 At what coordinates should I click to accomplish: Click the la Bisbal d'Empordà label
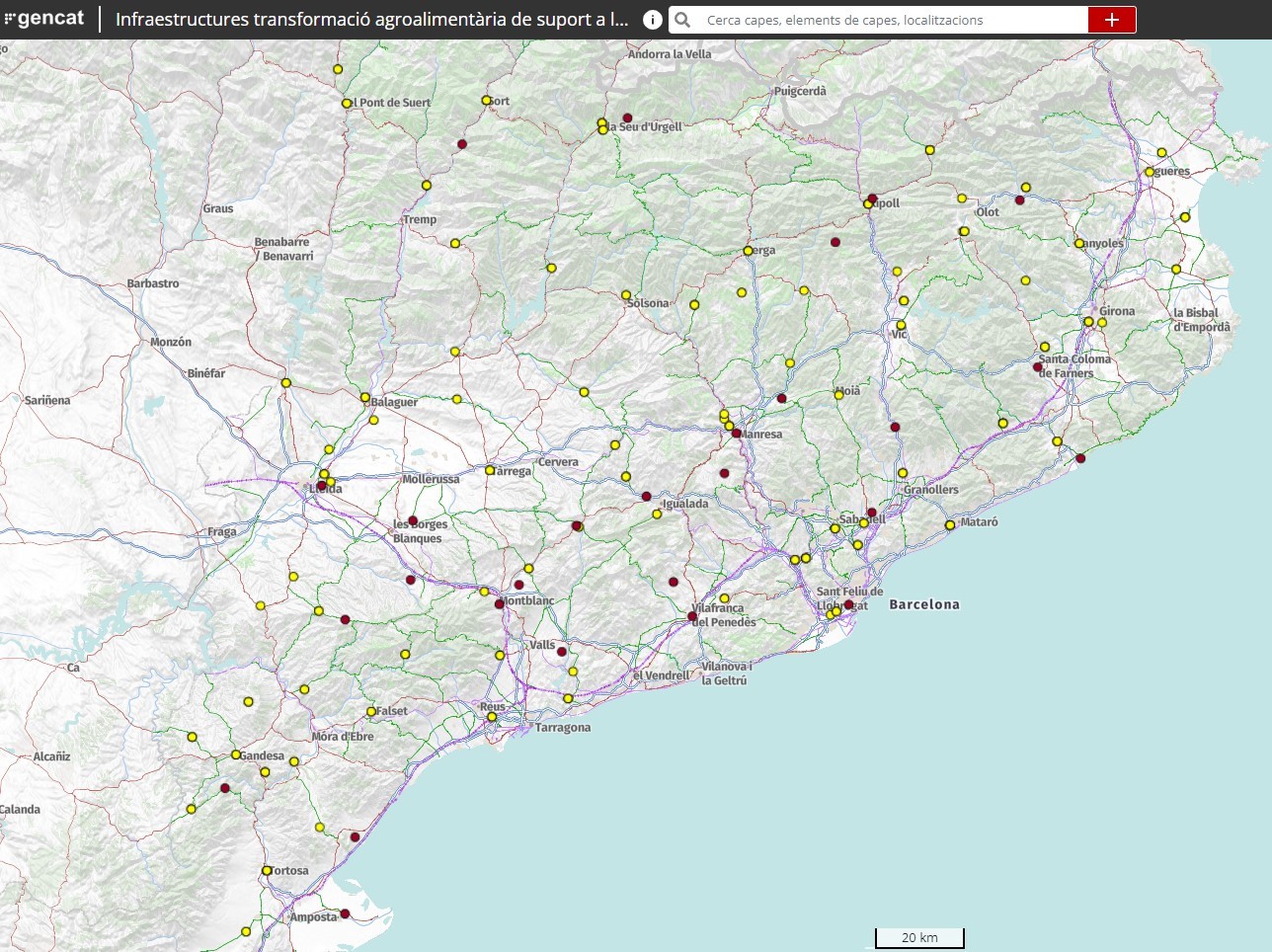click(1202, 320)
